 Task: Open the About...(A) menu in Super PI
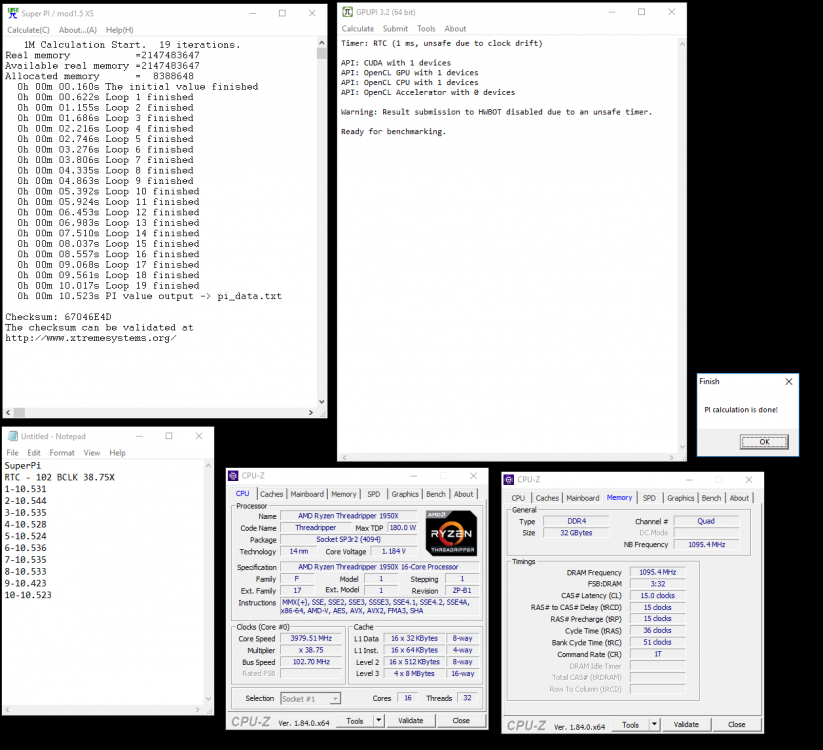tap(78, 30)
